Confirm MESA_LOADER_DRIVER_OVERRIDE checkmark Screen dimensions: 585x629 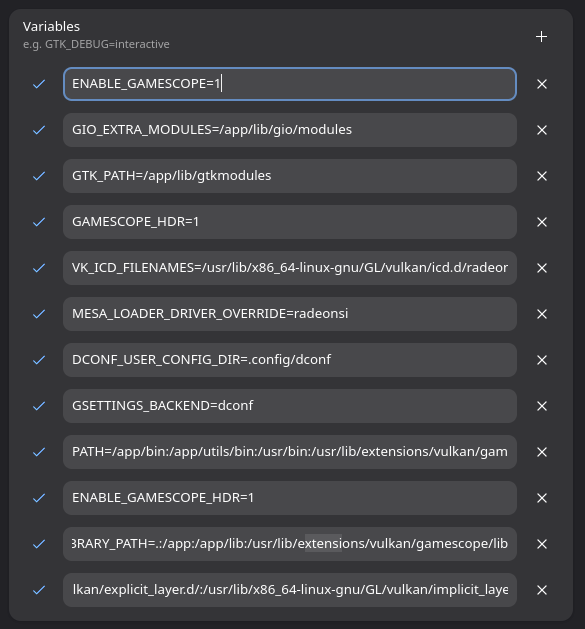click(x=39, y=314)
